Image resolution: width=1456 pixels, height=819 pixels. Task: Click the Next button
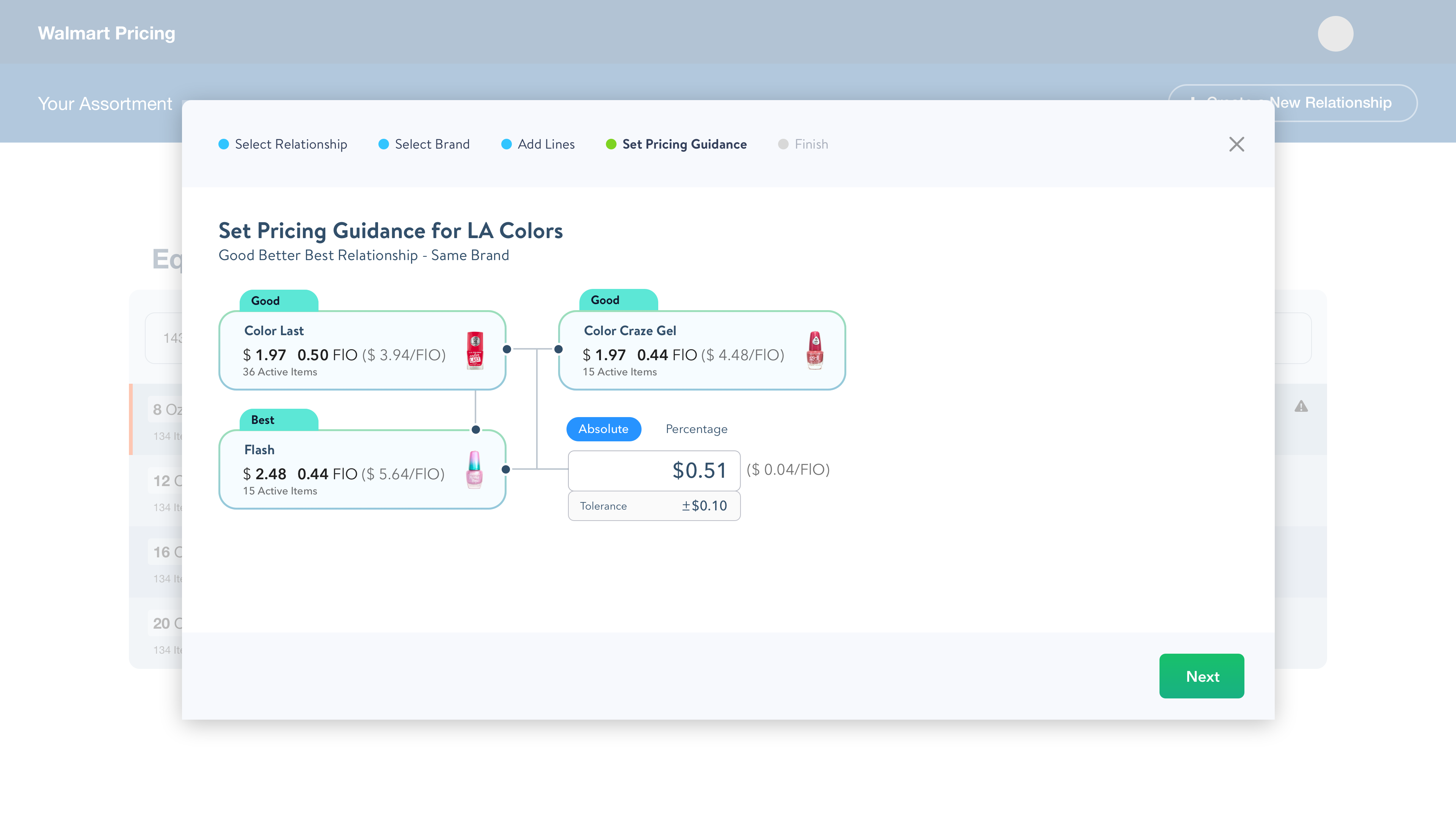(1201, 676)
